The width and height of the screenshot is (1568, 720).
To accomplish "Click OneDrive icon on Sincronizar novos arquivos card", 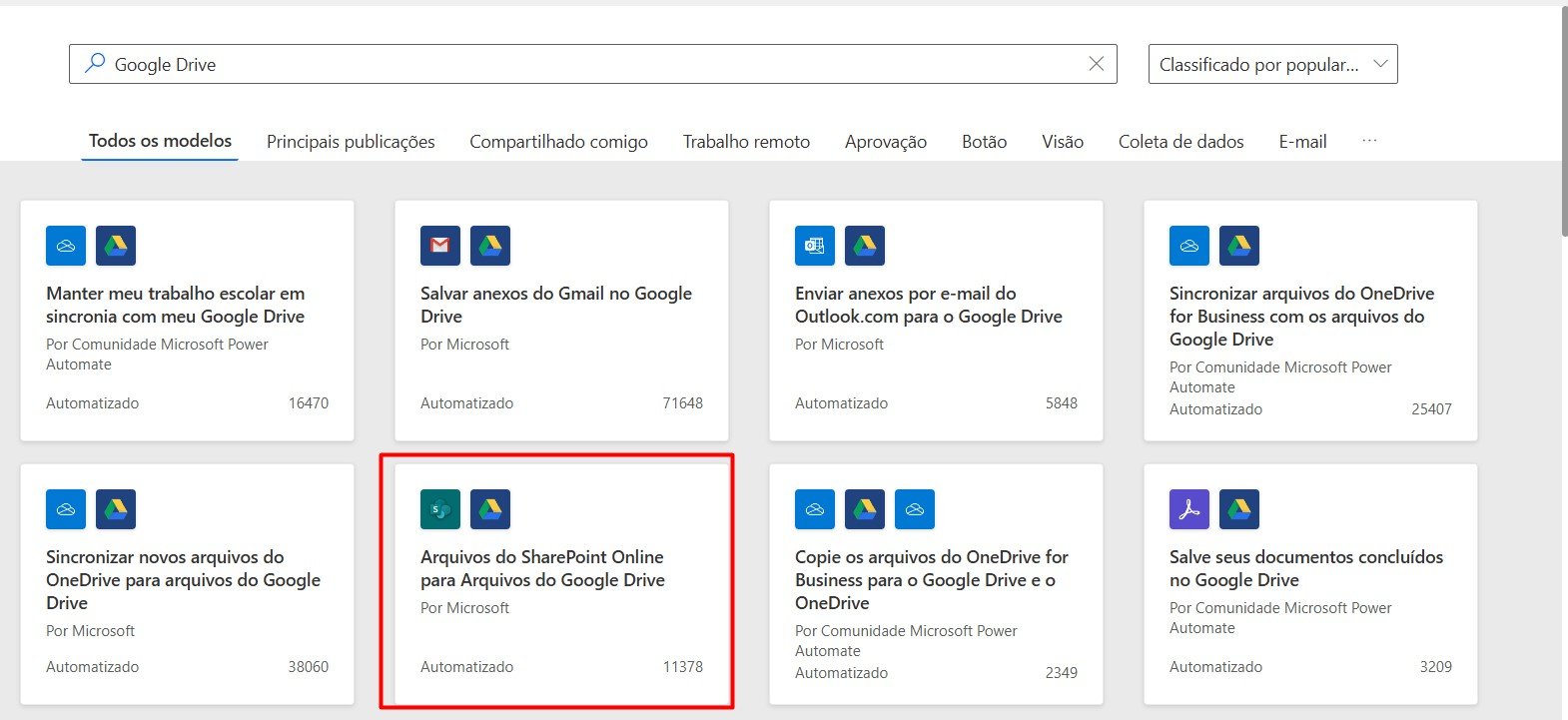I will coord(66,509).
